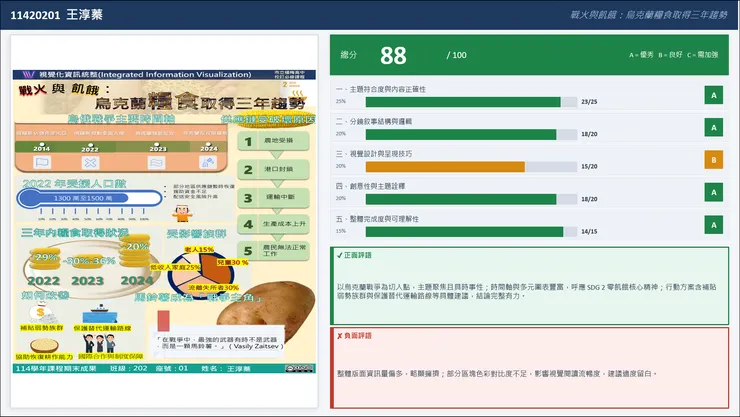Screen dimensions: 740x417
Task: Click criterion label 三、視覺設計與呈現技巧
Action: click(374, 154)
